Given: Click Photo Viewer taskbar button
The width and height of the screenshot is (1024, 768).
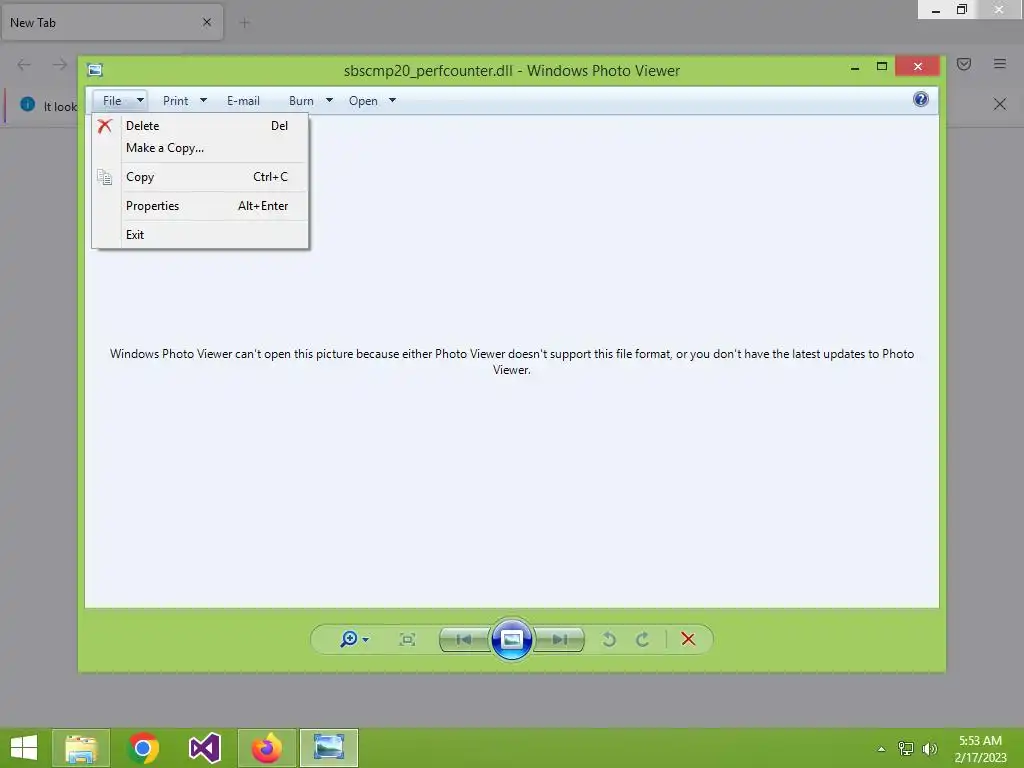Looking at the screenshot, I should [x=328, y=748].
